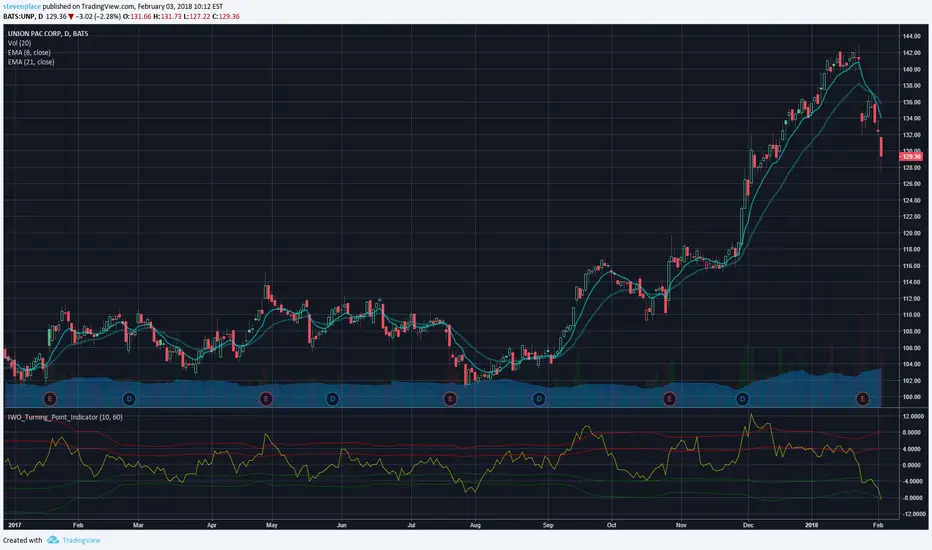Select the Vol (20) indicator label
Image resolution: width=932 pixels, height=550 pixels.
(x=20, y=43)
